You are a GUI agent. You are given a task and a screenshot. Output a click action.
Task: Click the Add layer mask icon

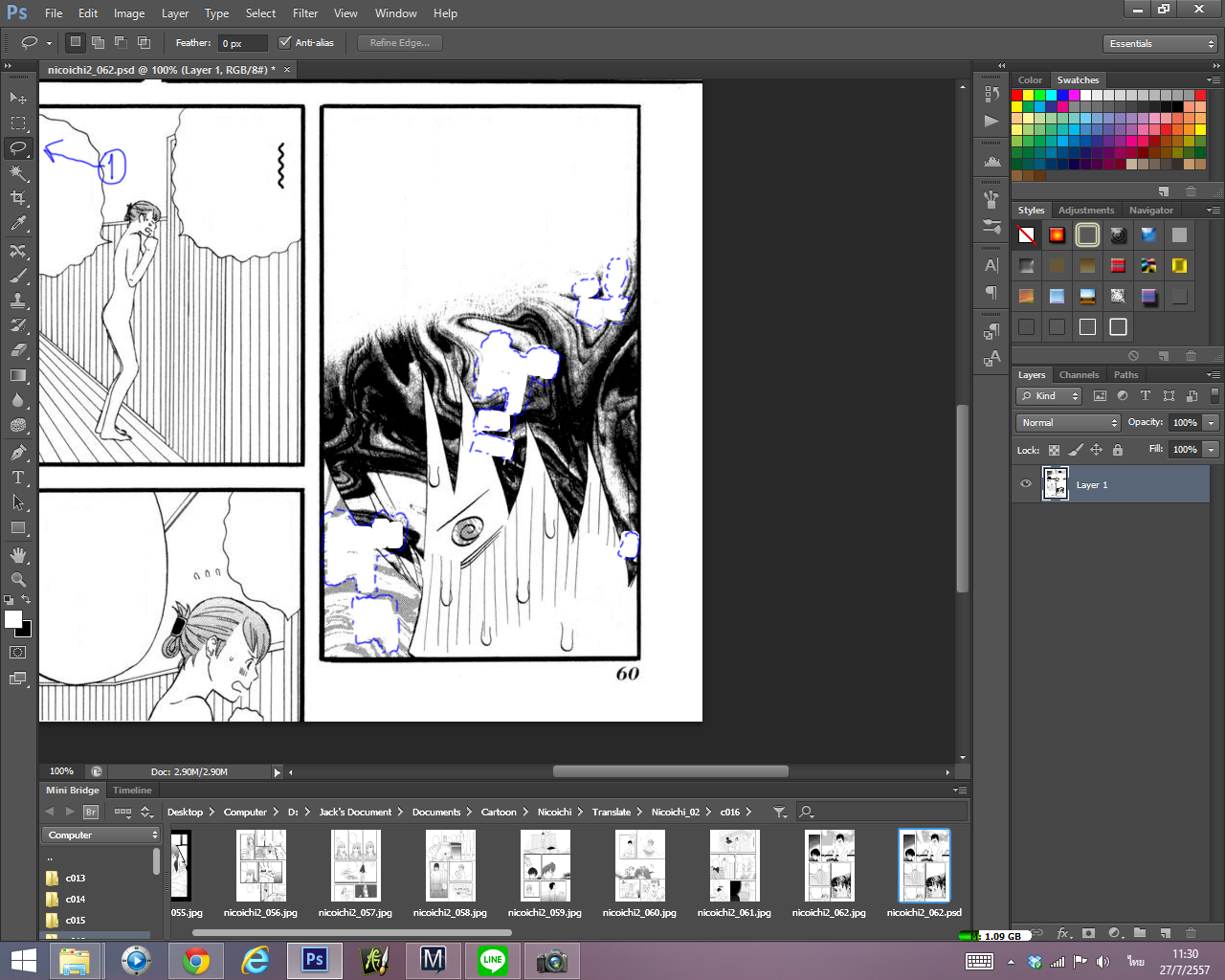point(1089,933)
